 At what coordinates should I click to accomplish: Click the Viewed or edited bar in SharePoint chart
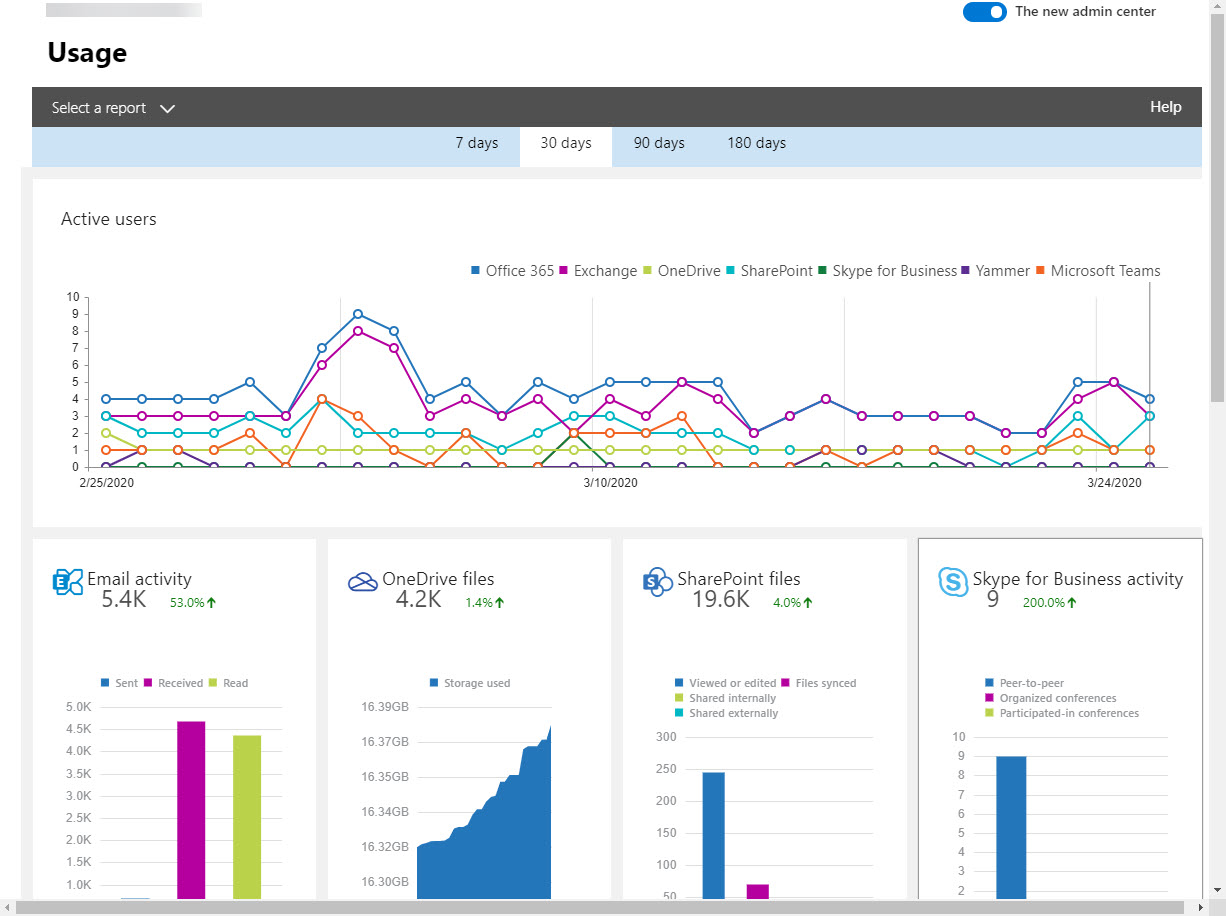pyautogui.click(x=713, y=835)
